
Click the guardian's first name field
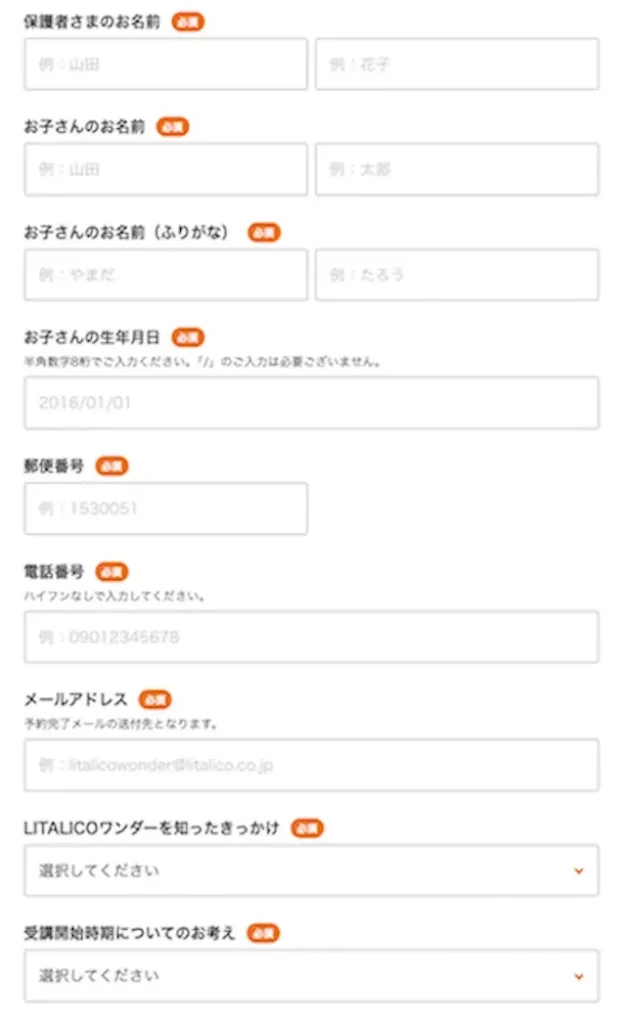pos(457,64)
